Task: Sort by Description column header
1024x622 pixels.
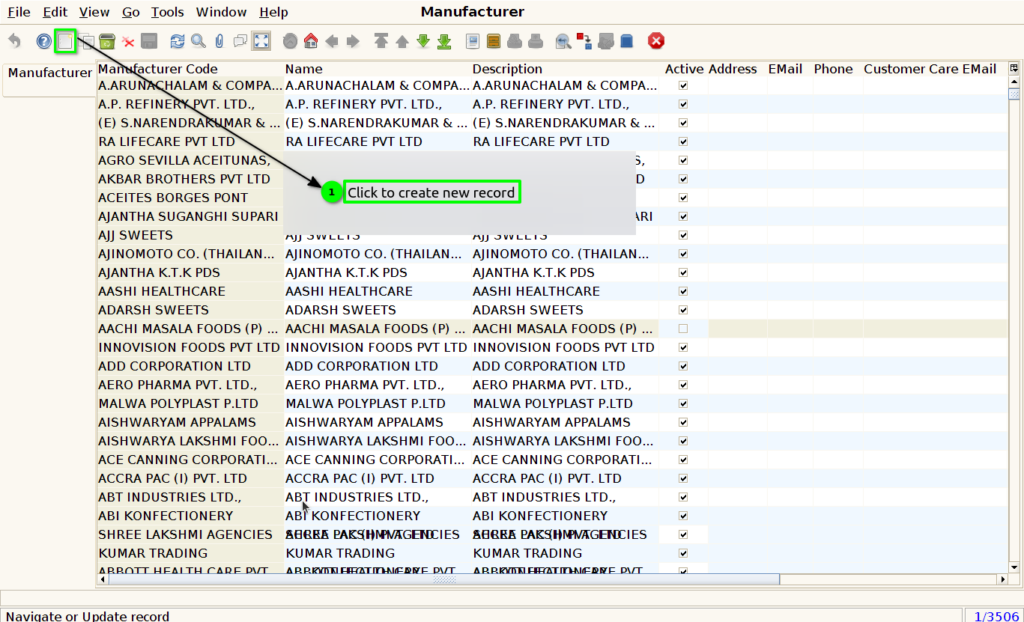Action: (564, 69)
